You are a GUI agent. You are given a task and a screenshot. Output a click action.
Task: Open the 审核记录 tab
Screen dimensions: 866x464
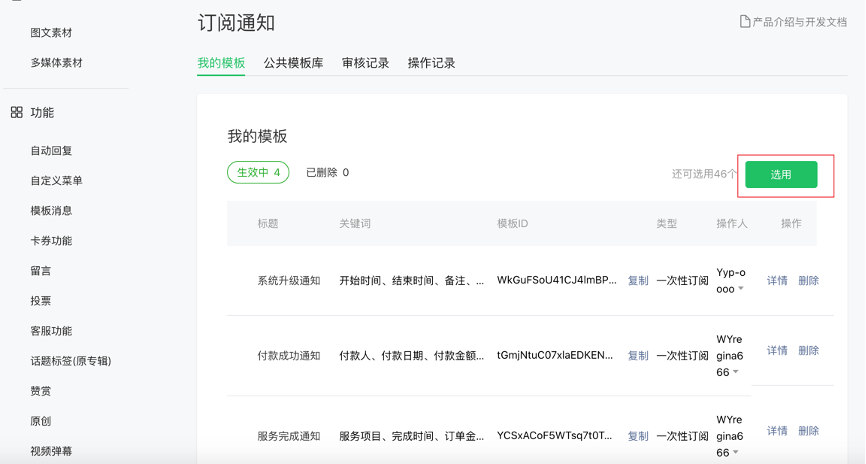(366, 63)
